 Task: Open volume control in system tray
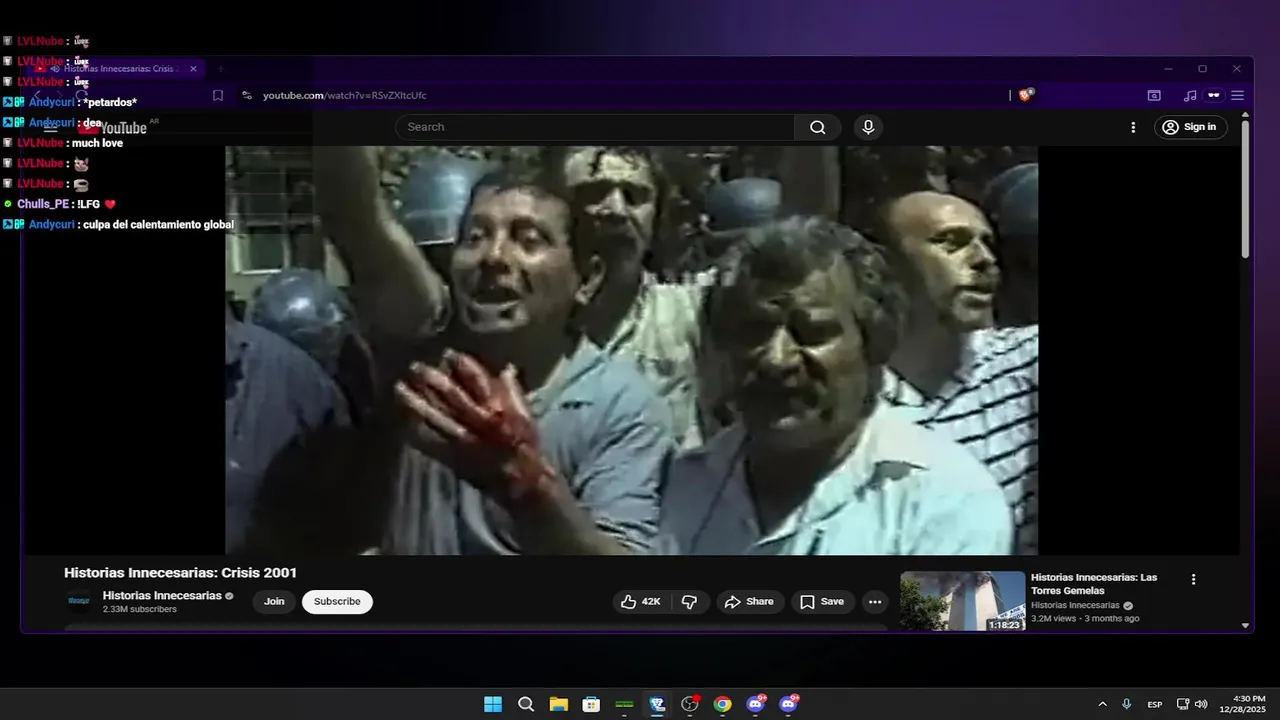point(1200,704)
